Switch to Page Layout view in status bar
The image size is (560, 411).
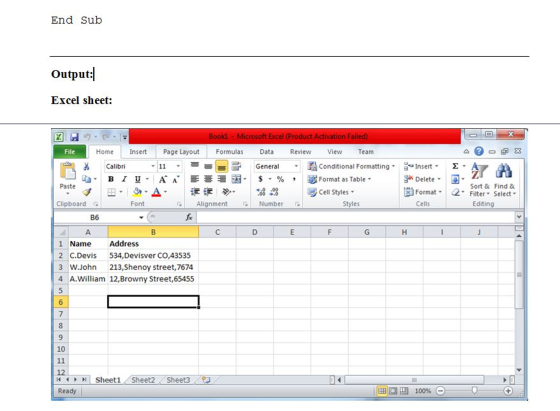pyautogui.click(x=393, y=391)
